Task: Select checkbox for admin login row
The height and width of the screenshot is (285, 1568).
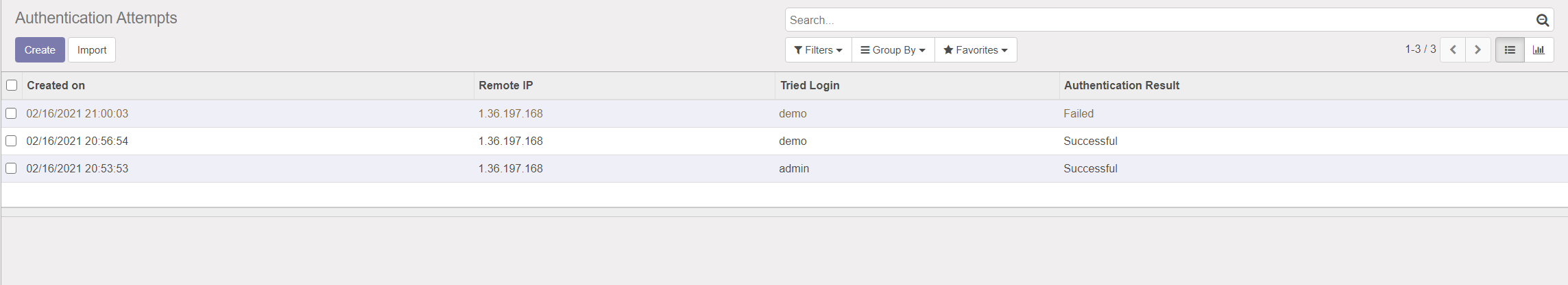Action: (11, 168)
